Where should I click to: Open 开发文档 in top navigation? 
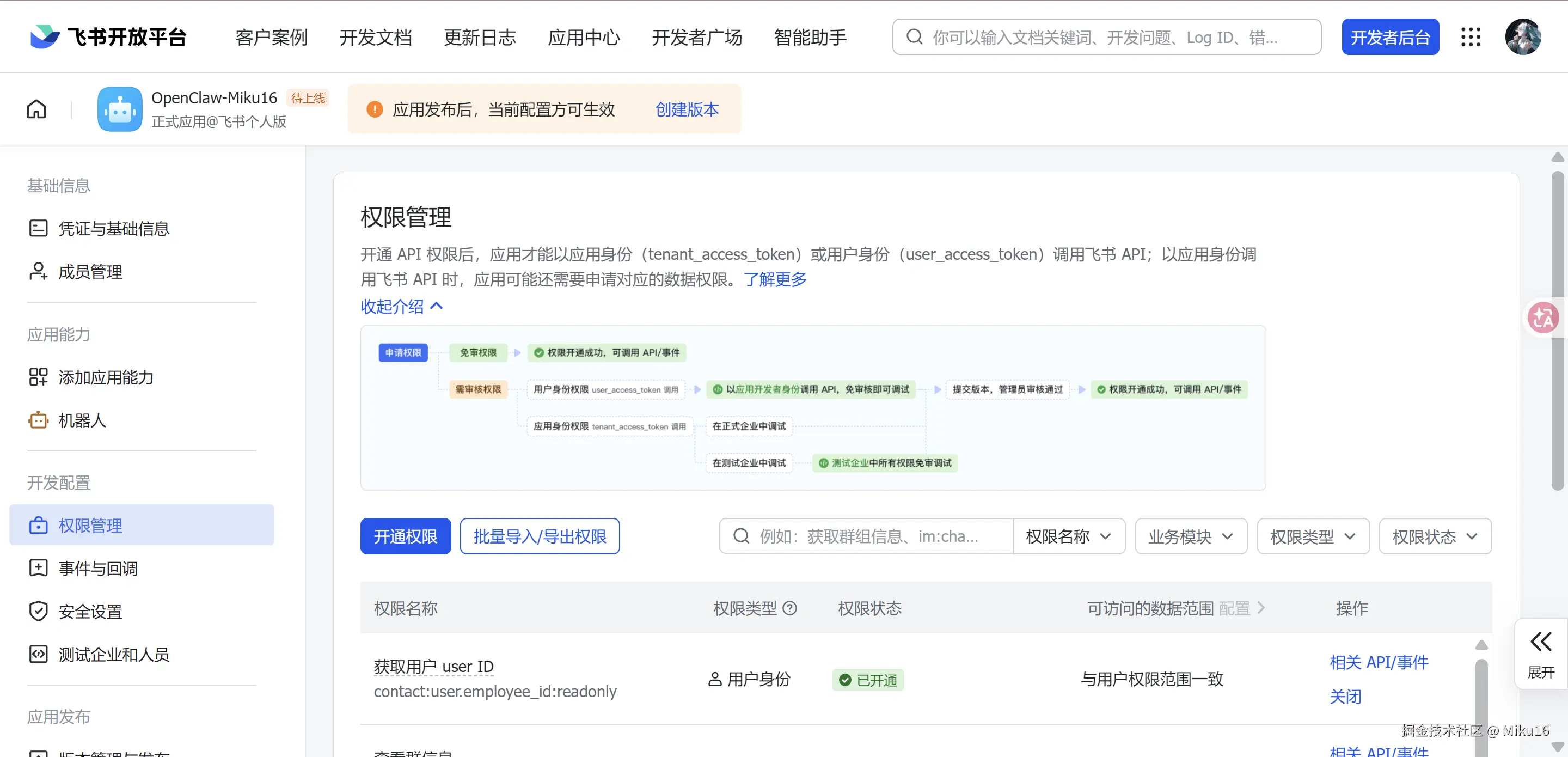(376, 37)
